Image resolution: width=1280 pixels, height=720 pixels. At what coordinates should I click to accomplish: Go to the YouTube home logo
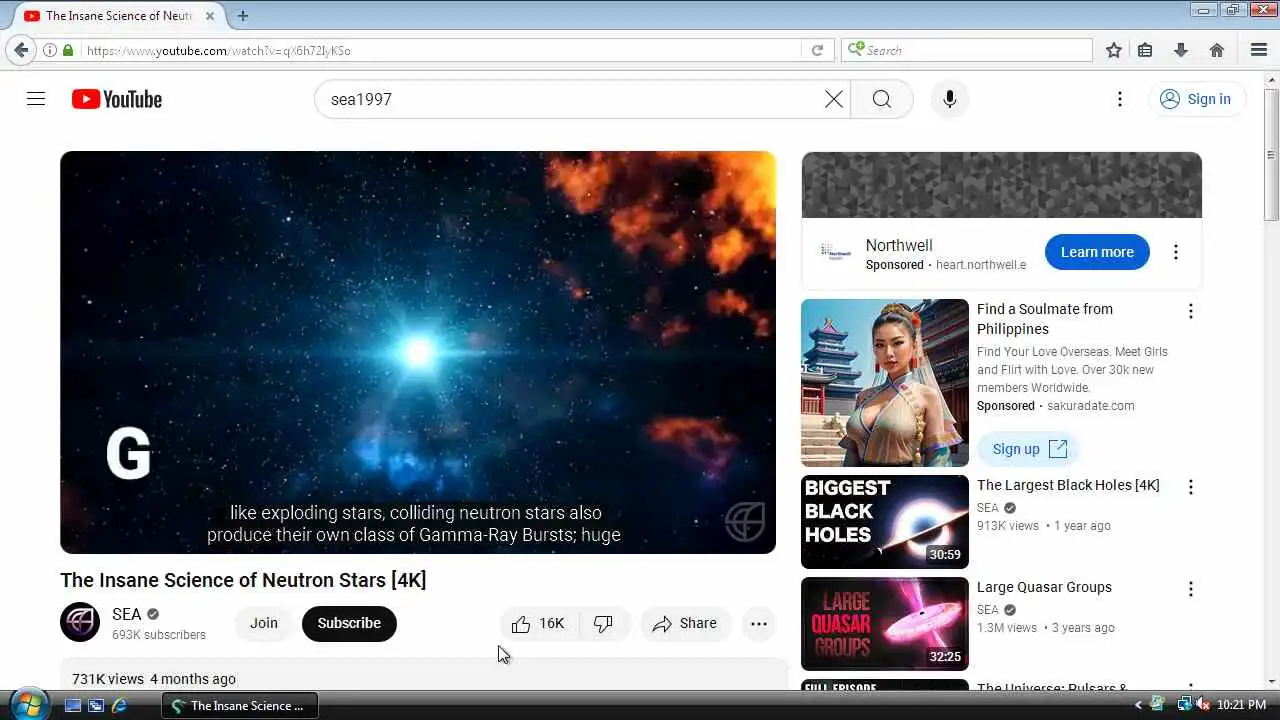[117, 99]
